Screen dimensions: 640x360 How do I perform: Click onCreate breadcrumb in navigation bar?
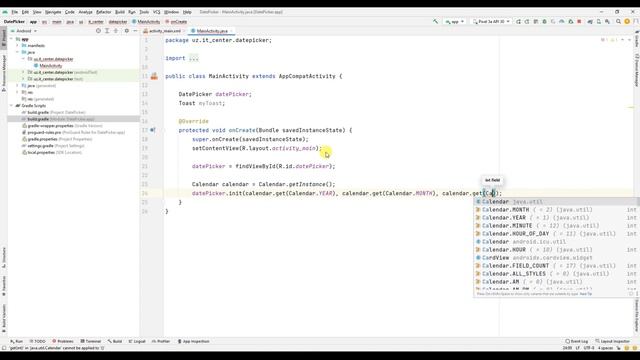(176, 22)
